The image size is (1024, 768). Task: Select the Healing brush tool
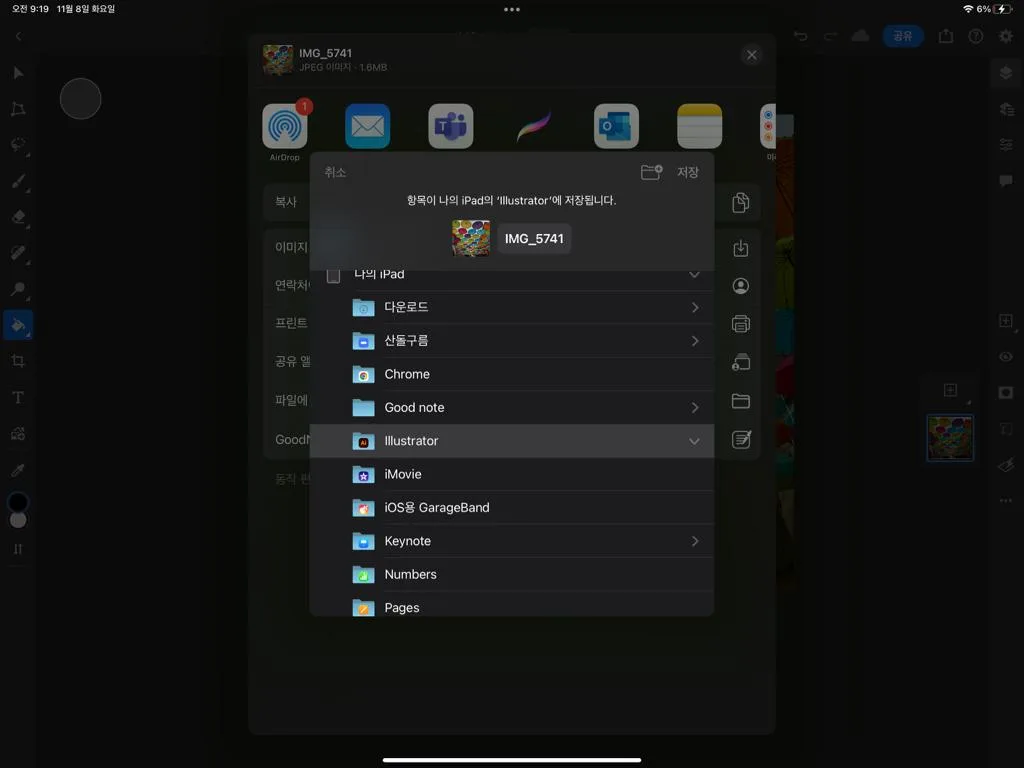click(x=18, y=253)
